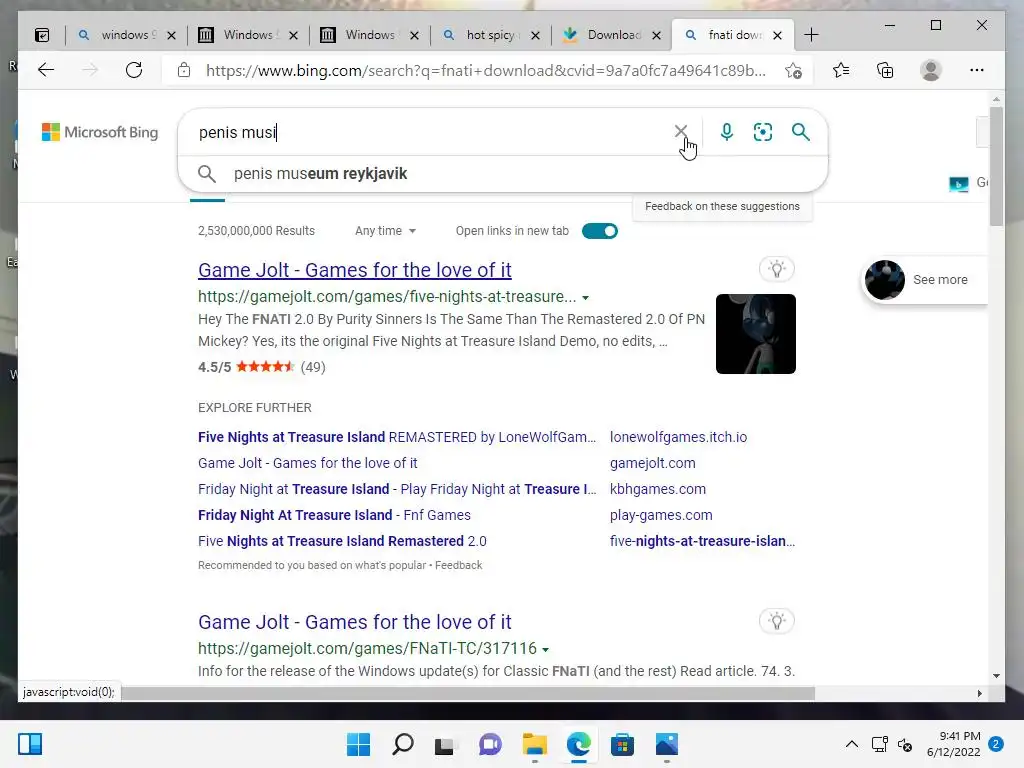Image resolution: width=1024 pixels, height=768 pixels.
Task: Toggle Open links in new tab
Action: (x=600, y=231)
